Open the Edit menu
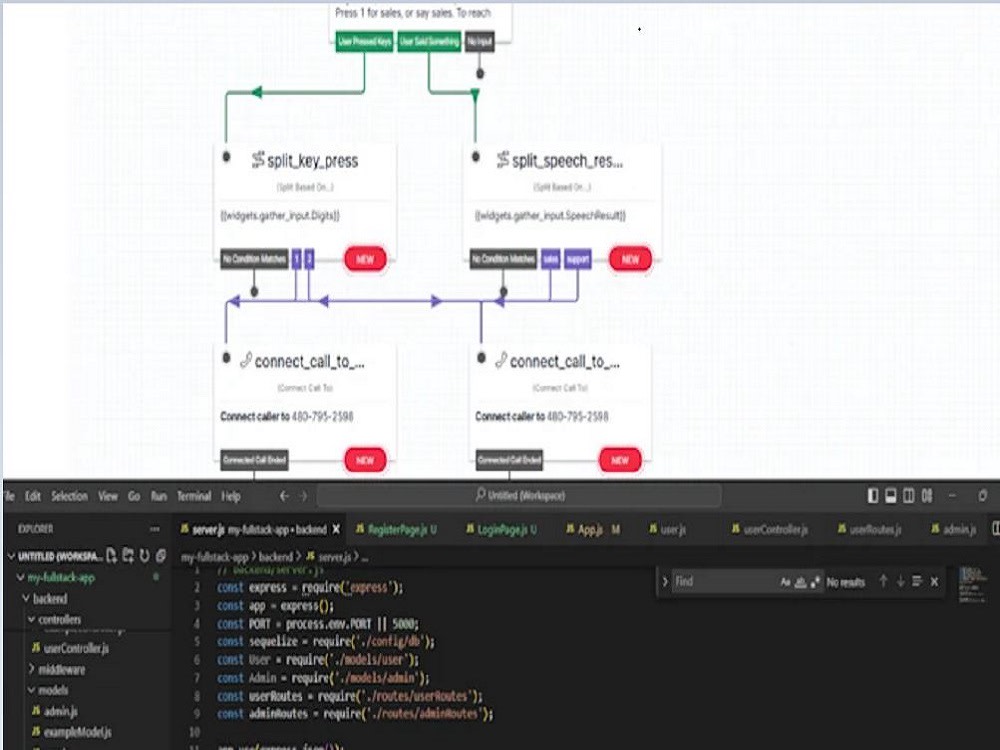The image size is (1000, 750). click(33, 496)
